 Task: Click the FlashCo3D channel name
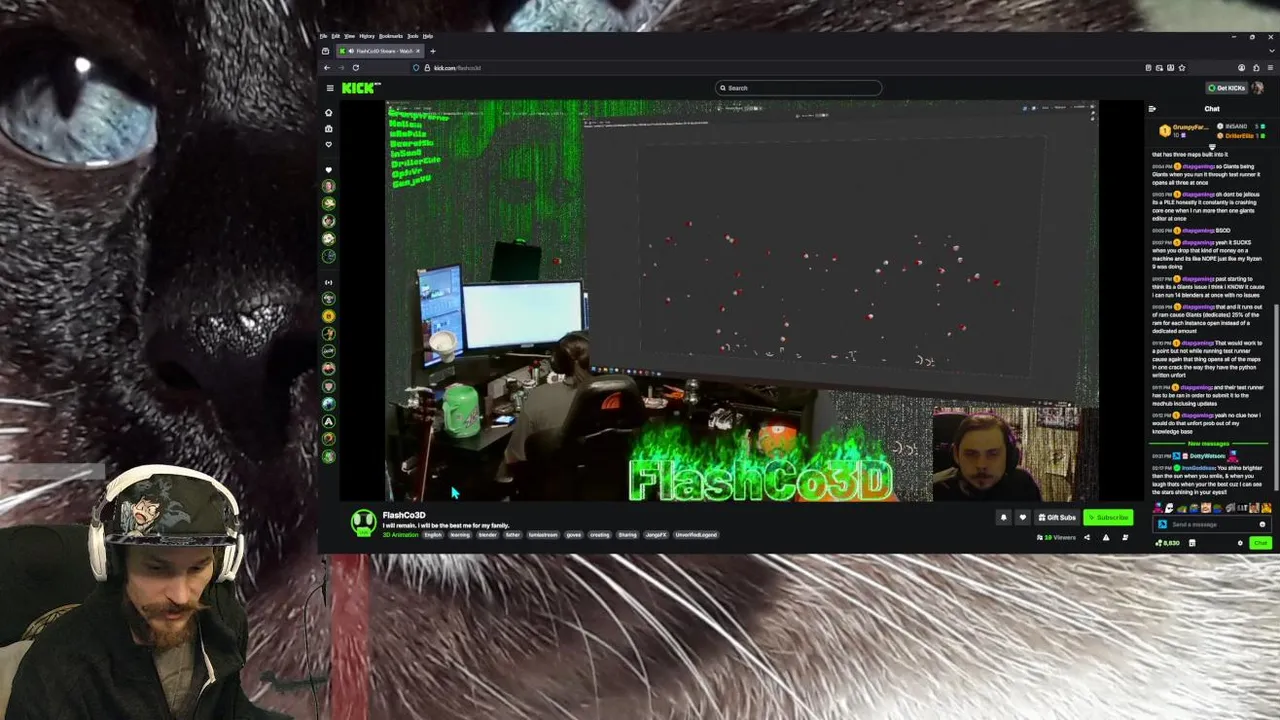[x=404, y=515]
